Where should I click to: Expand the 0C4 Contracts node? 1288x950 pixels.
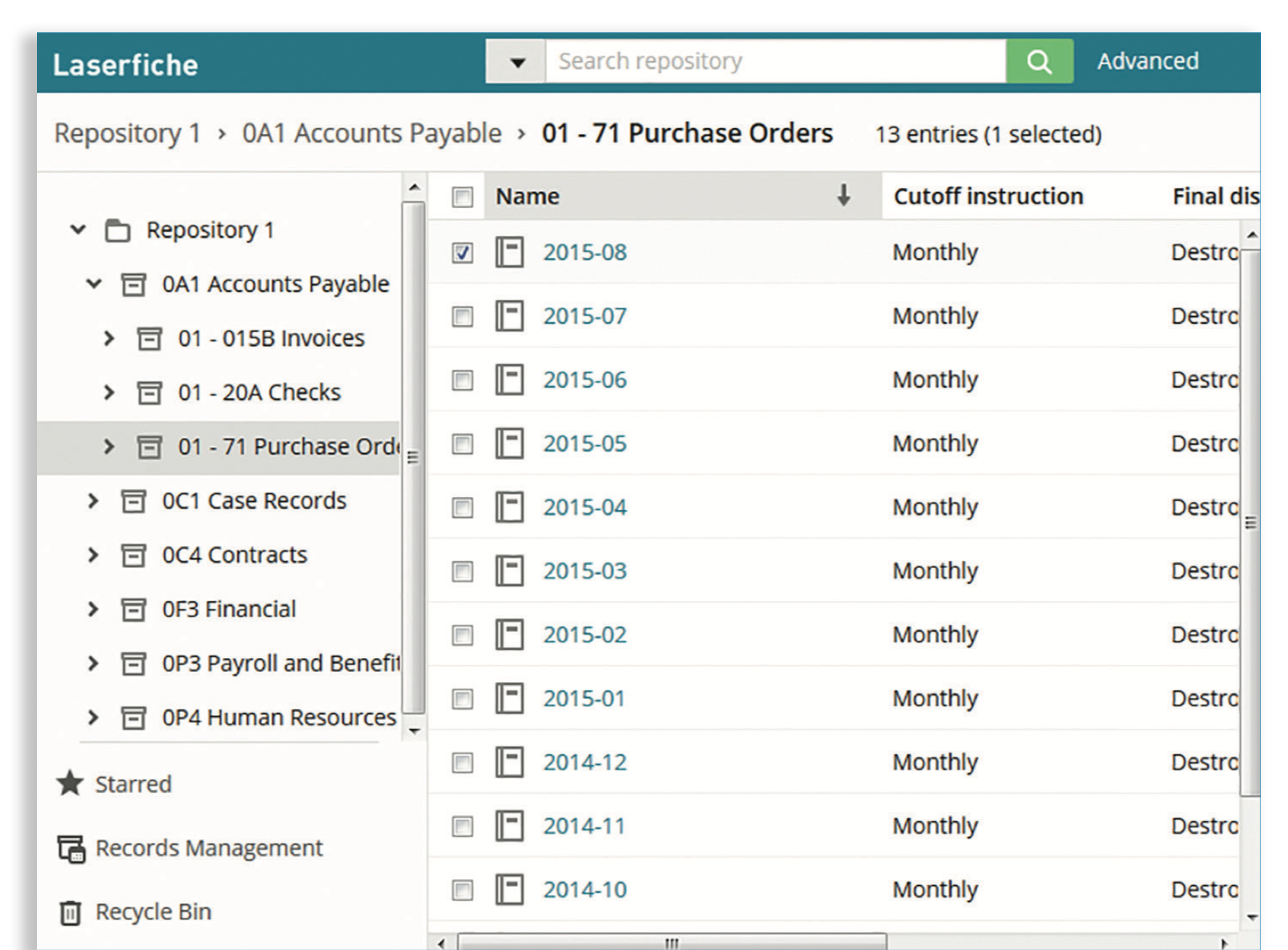coord(93,555)
